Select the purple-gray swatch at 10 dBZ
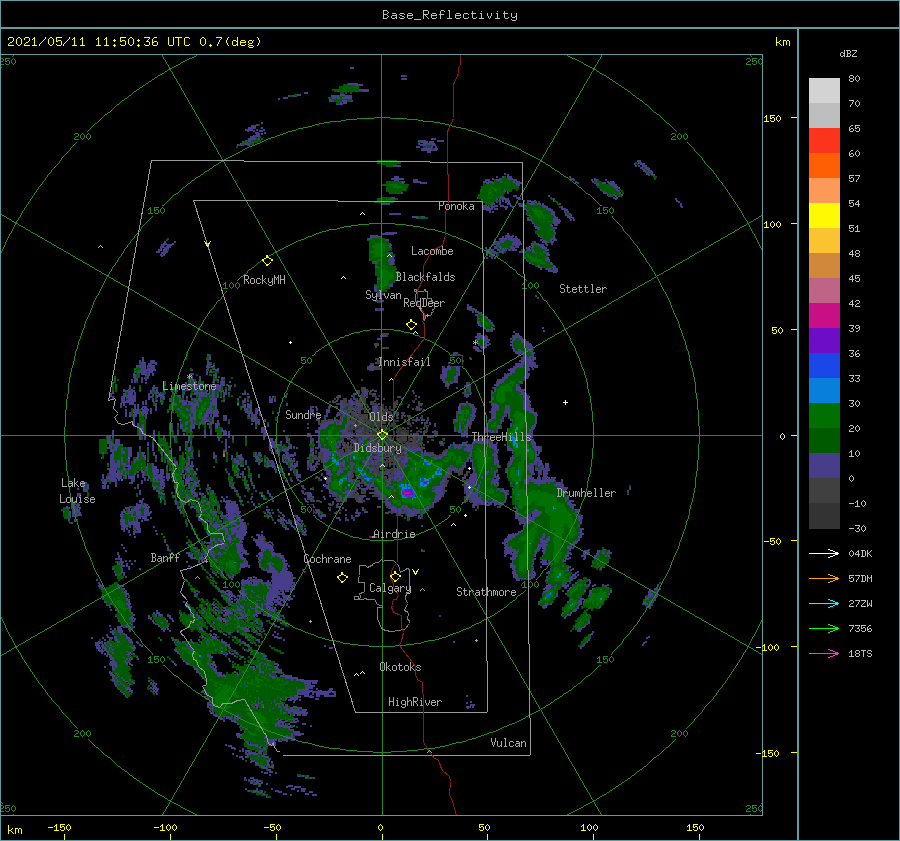900x841 pixels. coord(824,465)
